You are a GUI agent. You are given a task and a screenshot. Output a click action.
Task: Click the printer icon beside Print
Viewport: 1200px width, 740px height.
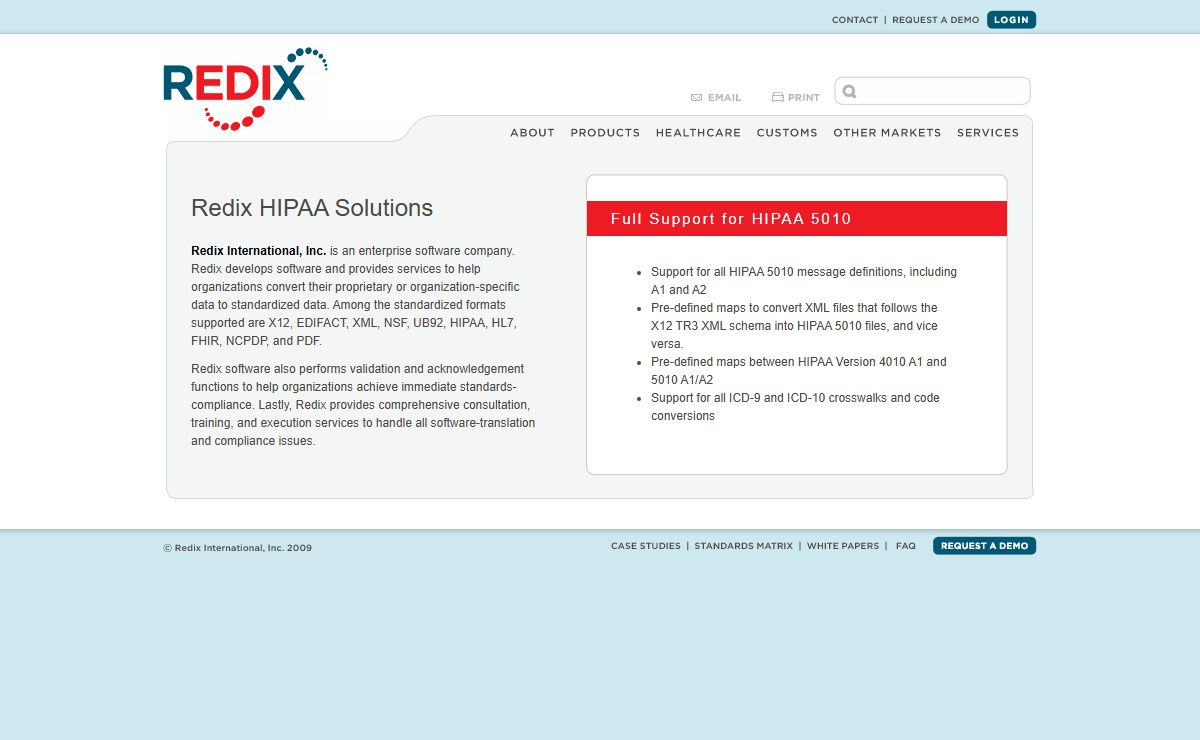pos(777,97)
